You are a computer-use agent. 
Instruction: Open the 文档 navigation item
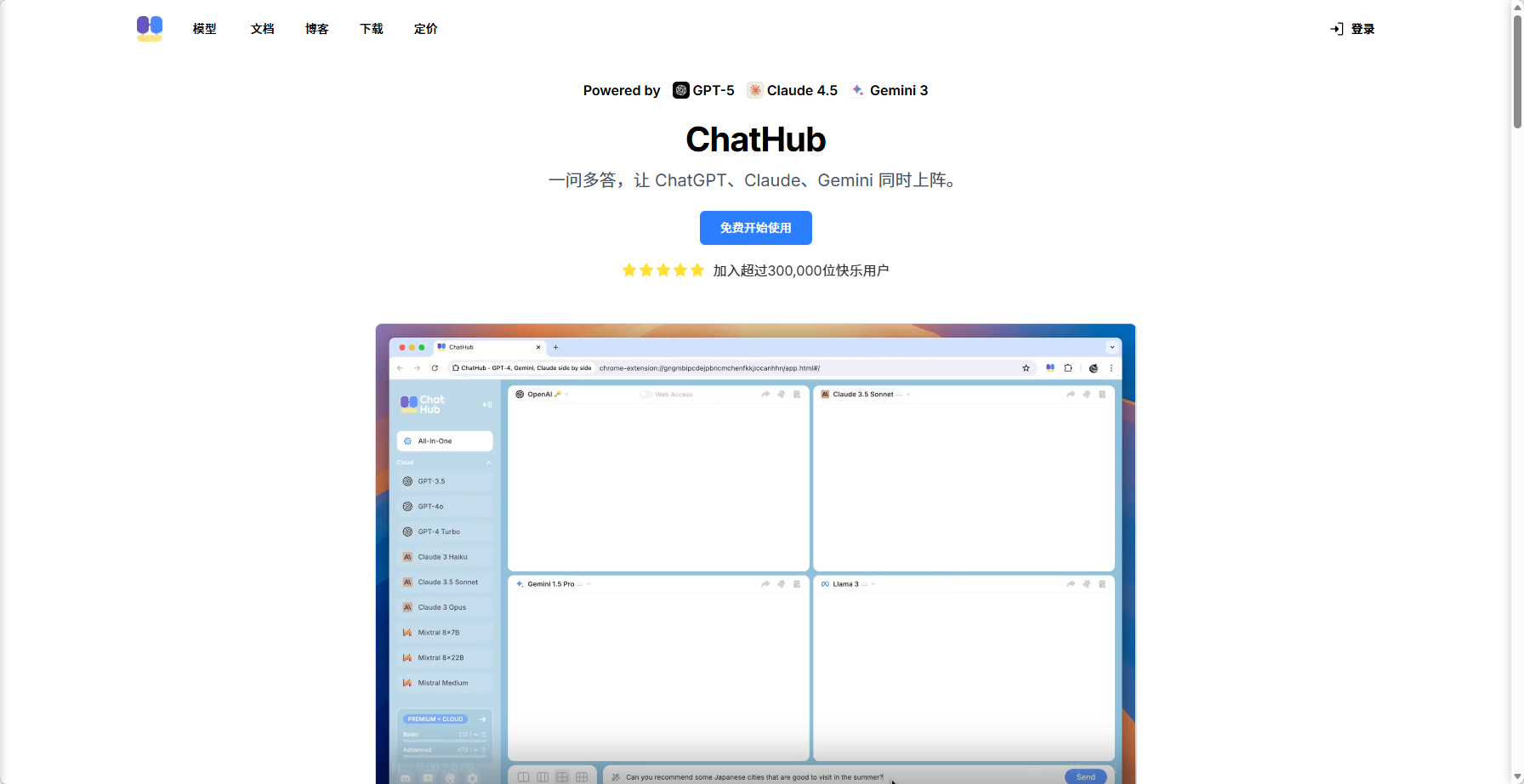coord(263,29)
